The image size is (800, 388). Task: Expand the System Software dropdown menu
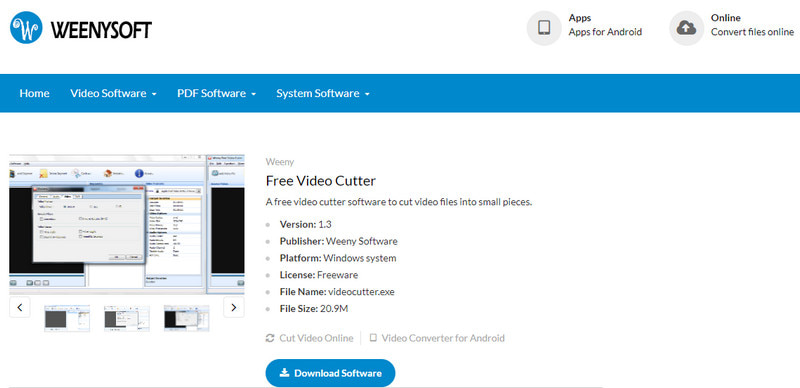(323, 93)
